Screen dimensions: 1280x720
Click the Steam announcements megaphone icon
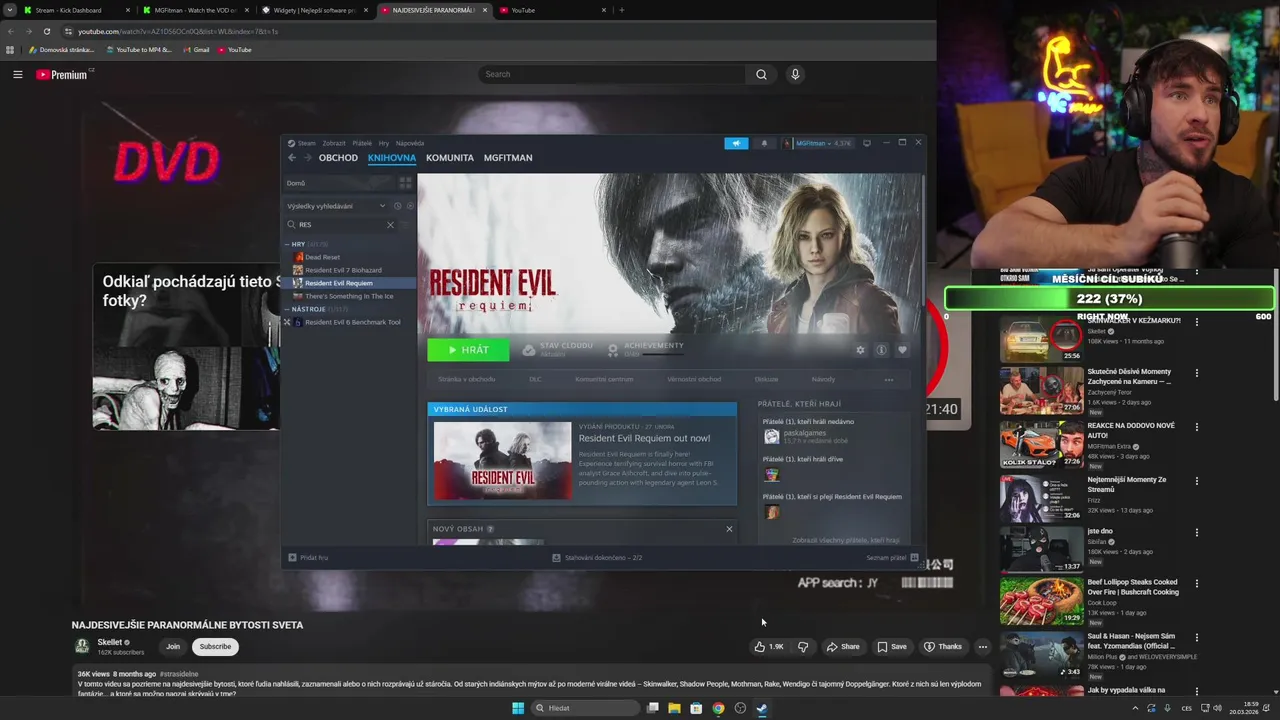[x=736, y=143]
